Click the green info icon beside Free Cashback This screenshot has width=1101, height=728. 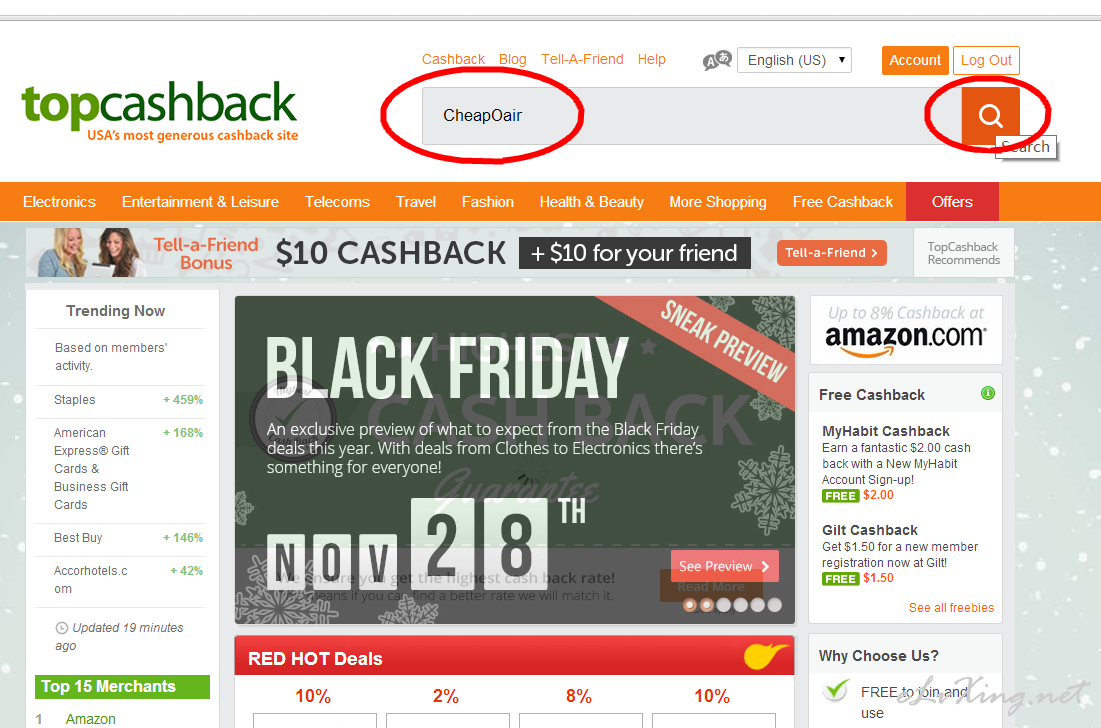(x=987, y=393)
